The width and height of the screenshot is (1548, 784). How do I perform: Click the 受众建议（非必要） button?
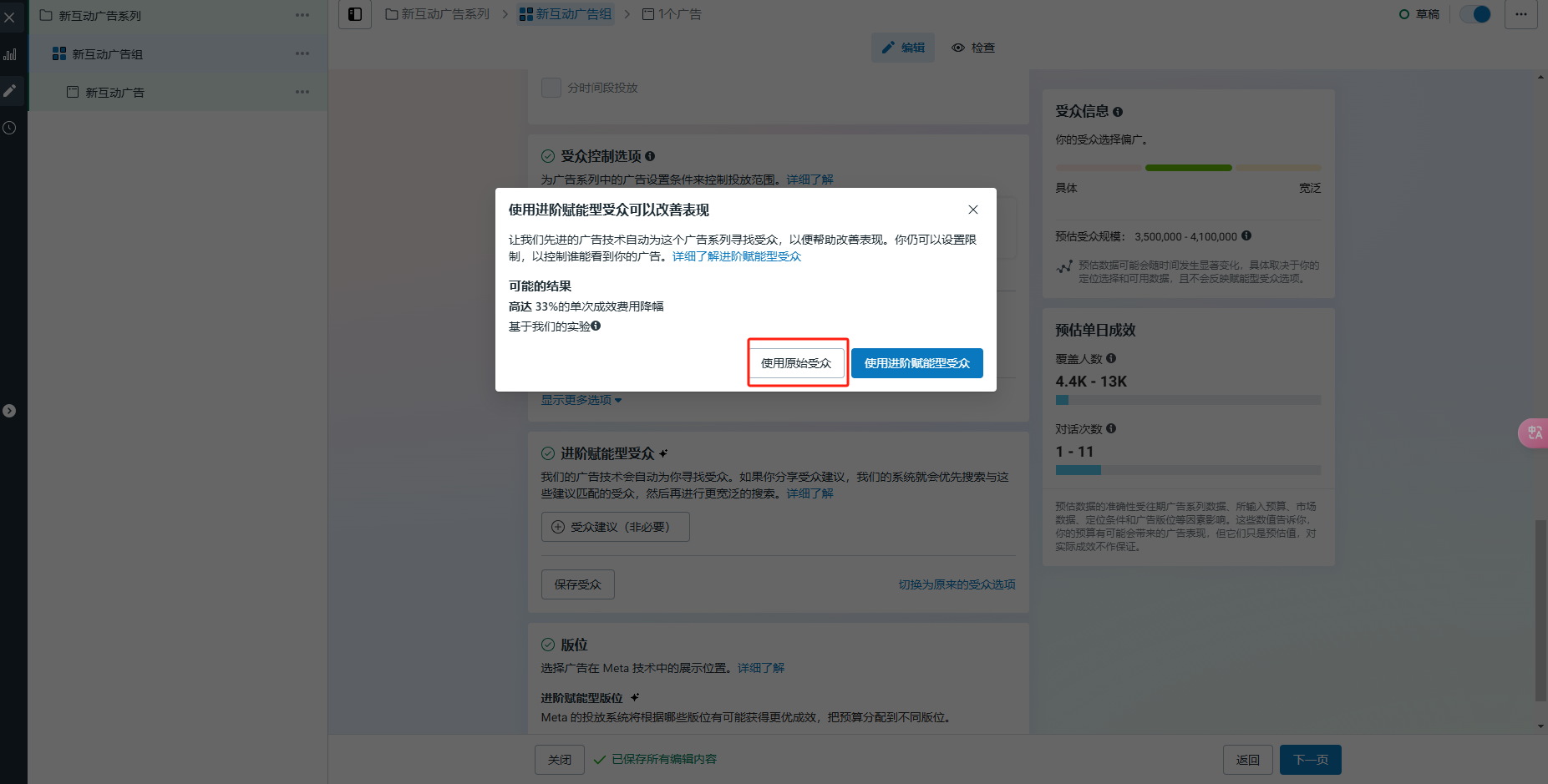[x=616, y=527]
